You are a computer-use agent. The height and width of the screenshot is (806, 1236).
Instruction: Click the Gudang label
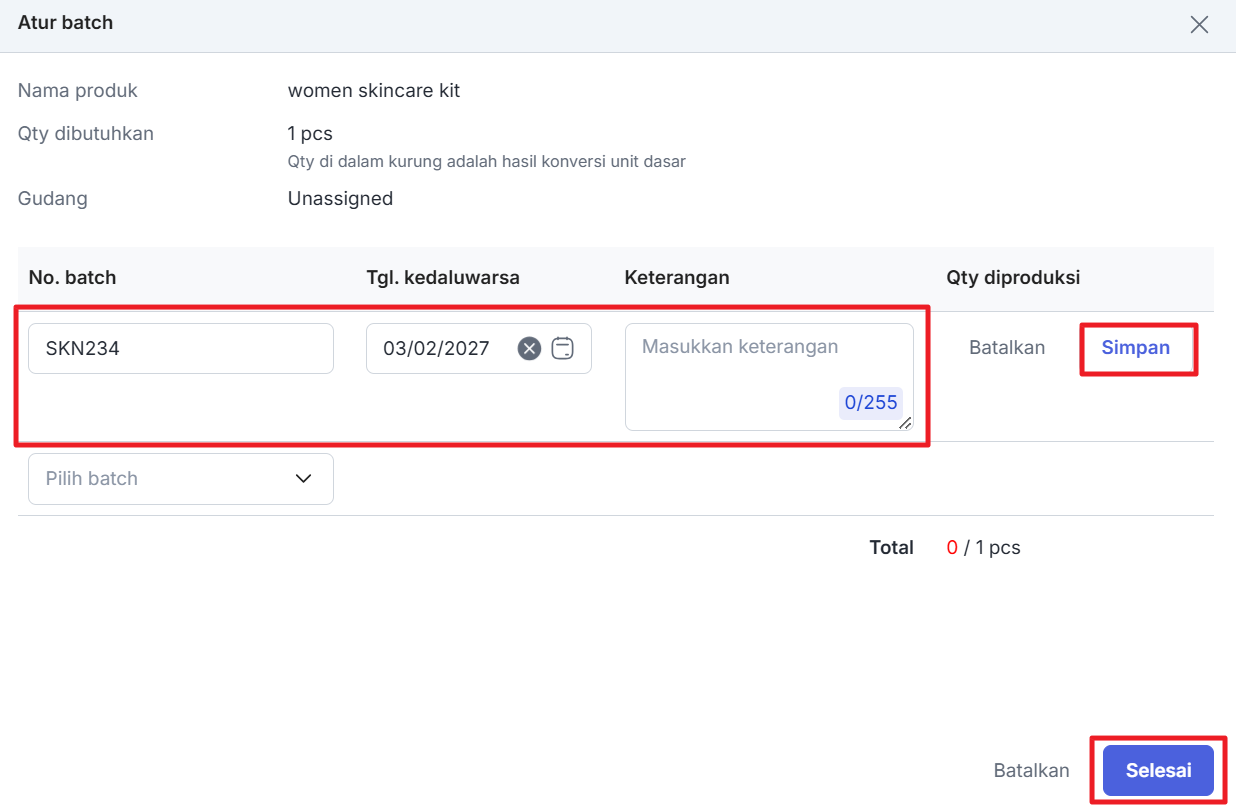(x=53, y=199)
